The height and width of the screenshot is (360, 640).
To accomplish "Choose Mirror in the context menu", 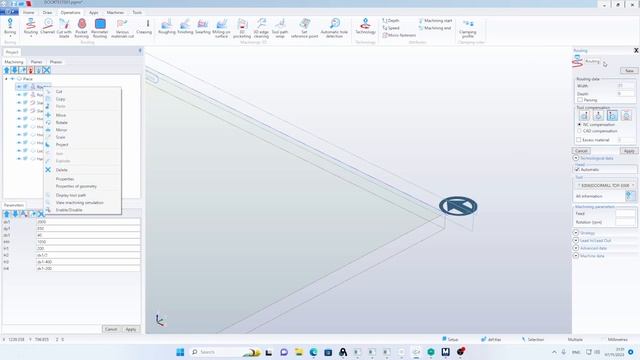I will click(61, 130).
